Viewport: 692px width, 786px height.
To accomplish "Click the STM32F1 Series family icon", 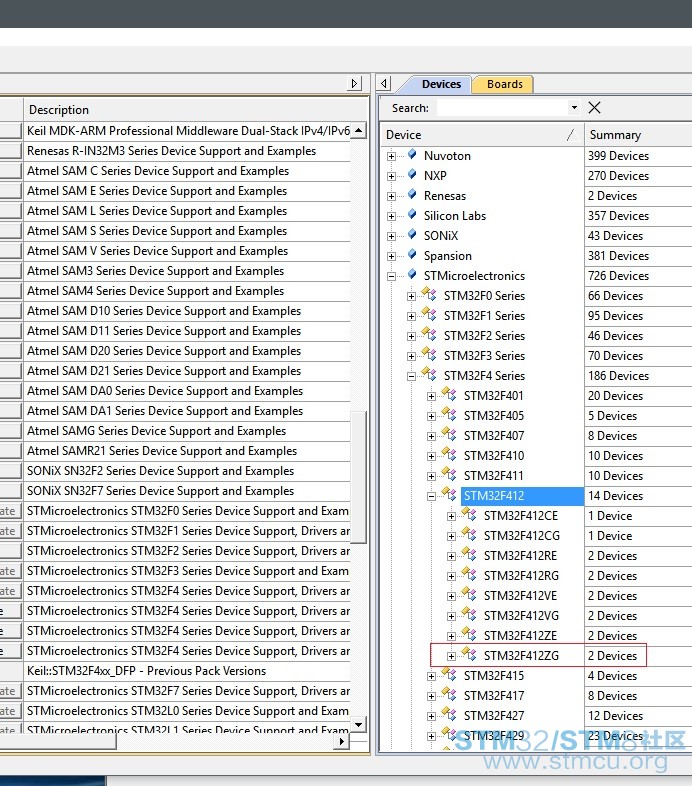I will click(429, 314).
